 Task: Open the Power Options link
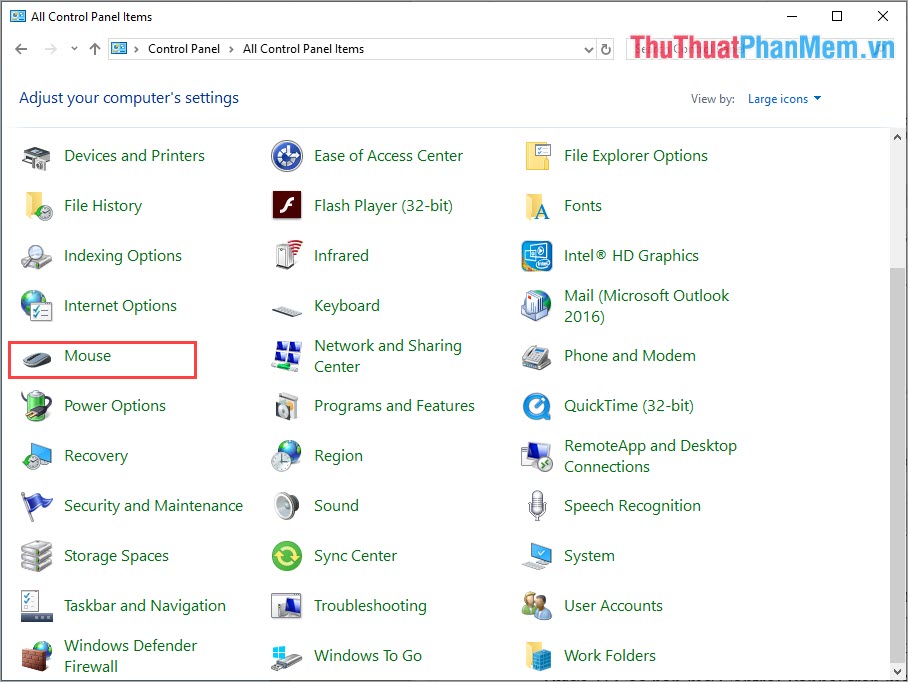pyautogui.click(x=115, y=406)
